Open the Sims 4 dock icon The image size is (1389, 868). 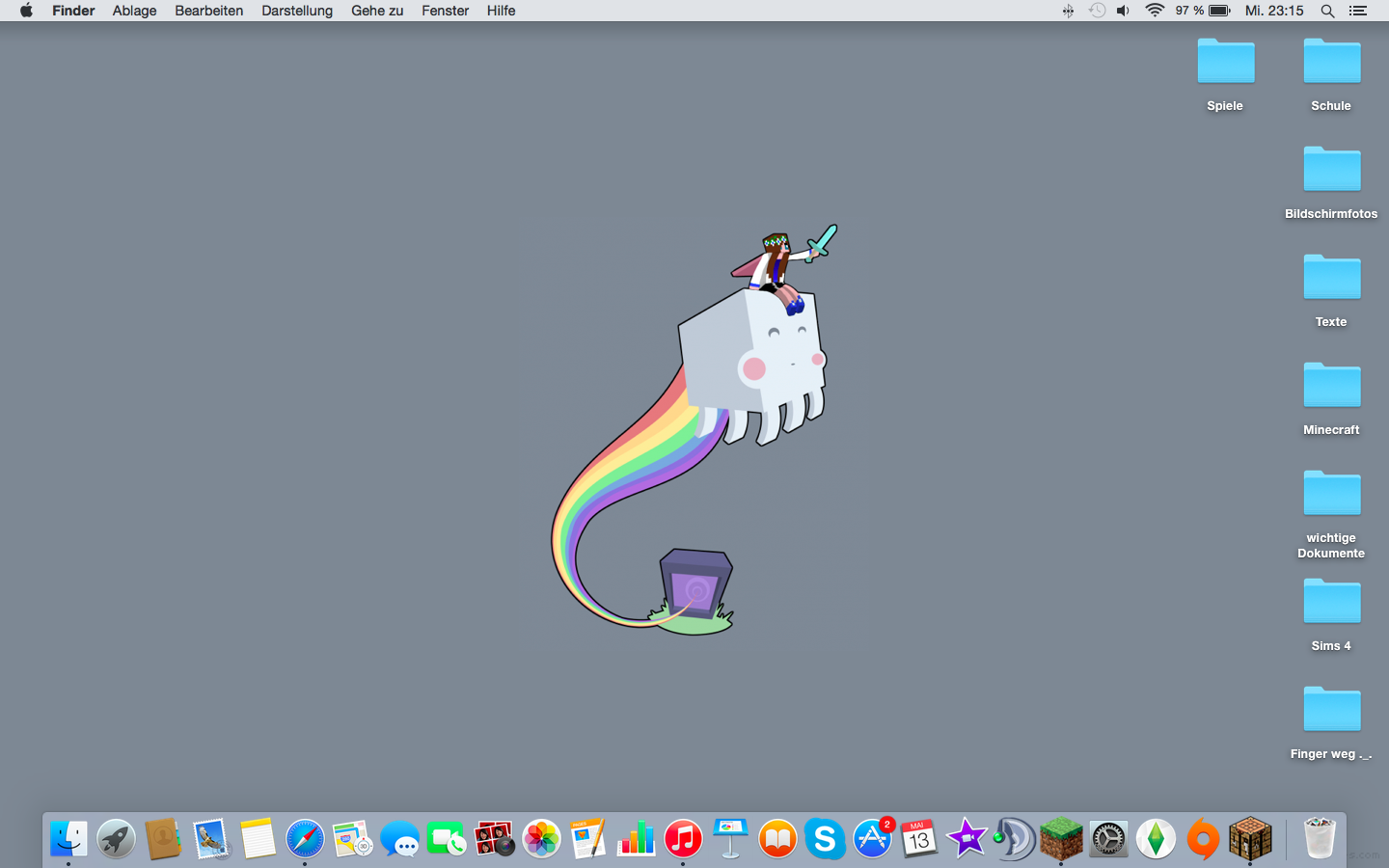[1156, 839]
